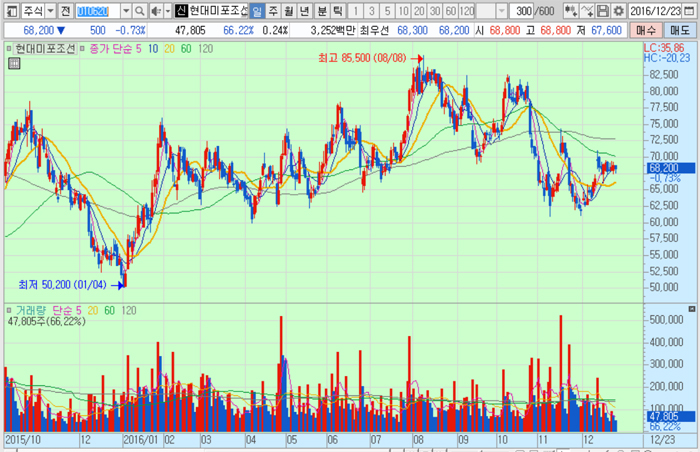Click the window panel icon at top left
The width and height of the screenshot is (700, 452).
(x=9, y=11)
